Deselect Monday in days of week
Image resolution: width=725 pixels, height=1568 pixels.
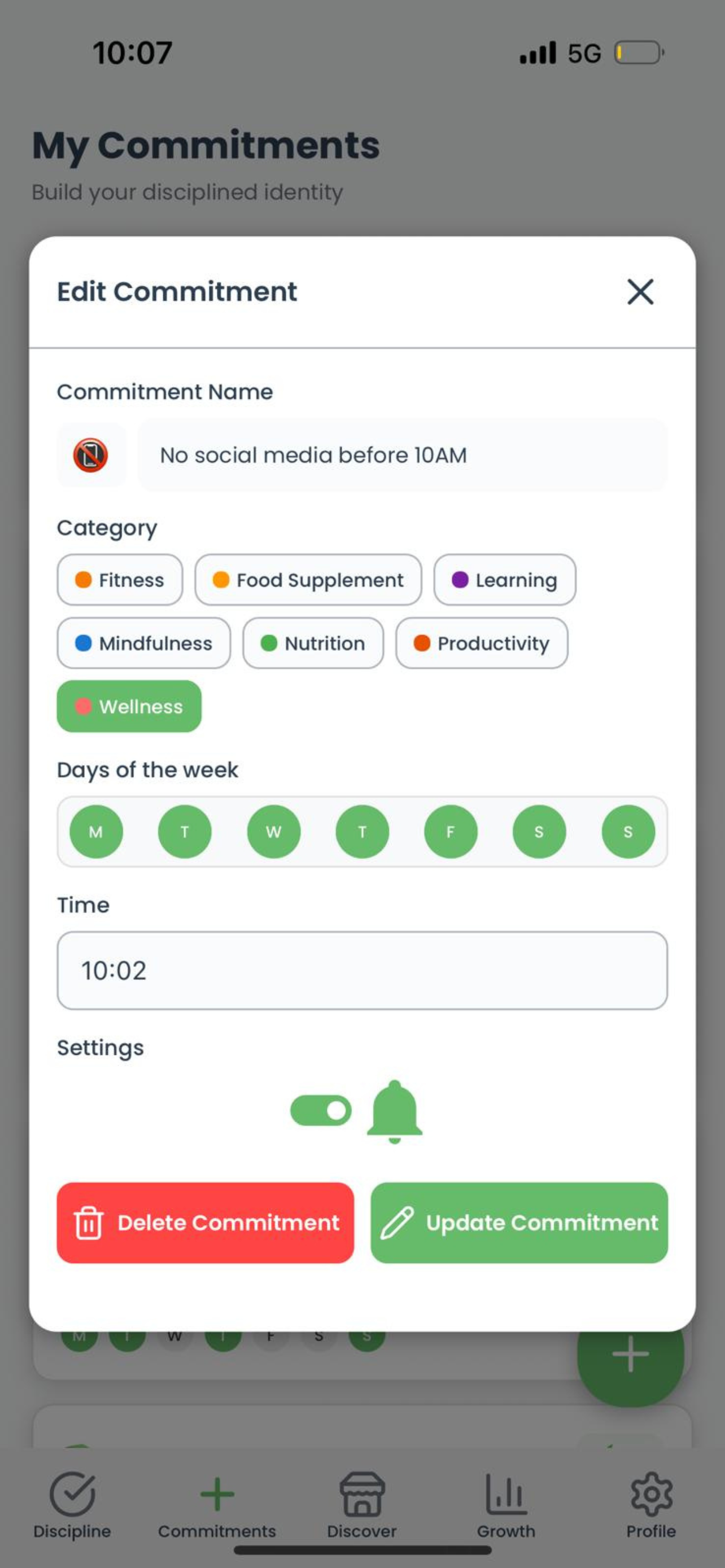96,831
